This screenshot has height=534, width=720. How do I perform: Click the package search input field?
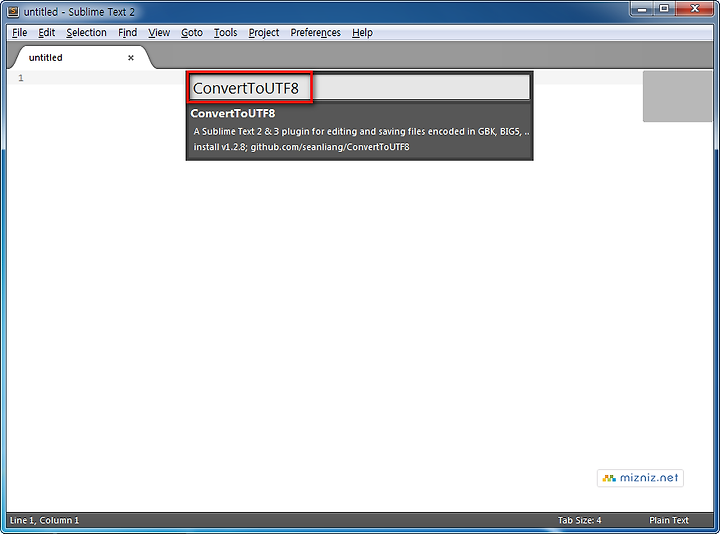360,87
